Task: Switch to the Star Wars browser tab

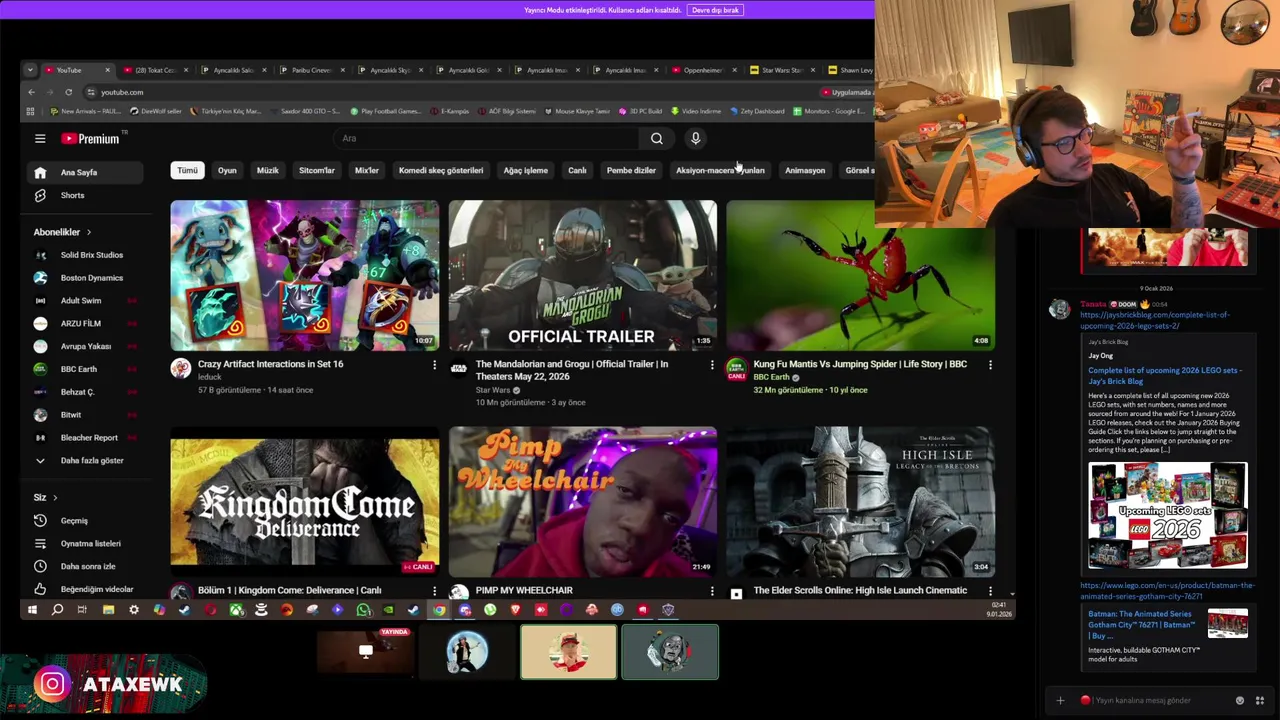Action: point(782,70)
